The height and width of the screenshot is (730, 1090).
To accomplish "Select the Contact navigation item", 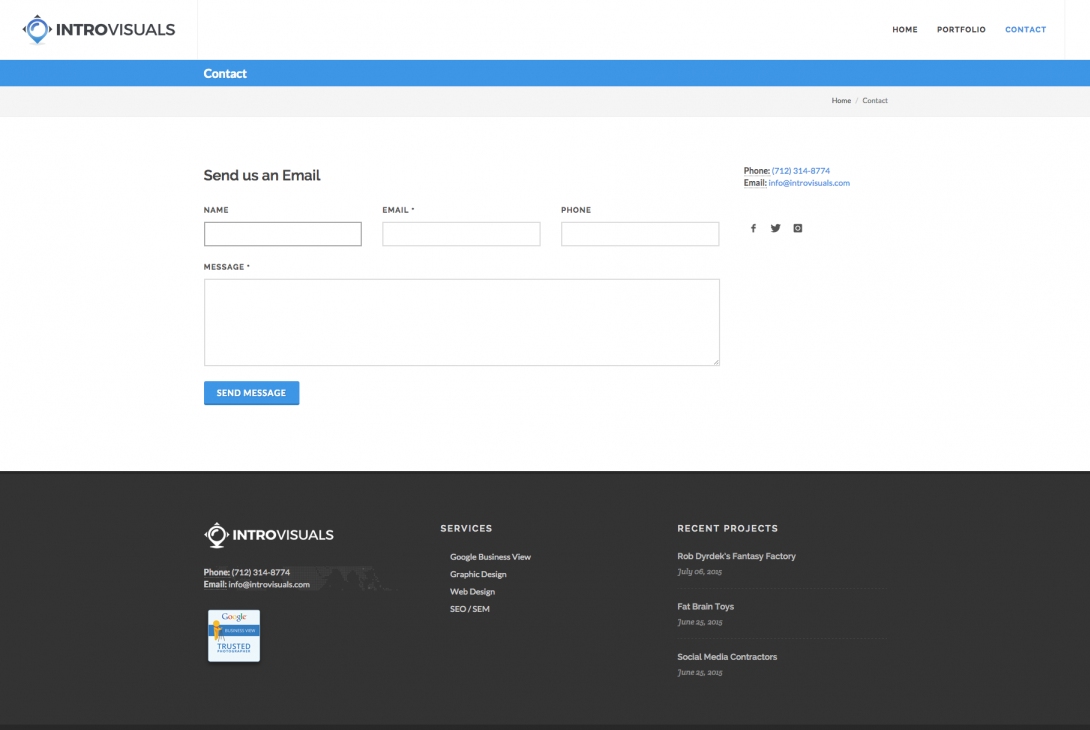I will pos(1025,30).
